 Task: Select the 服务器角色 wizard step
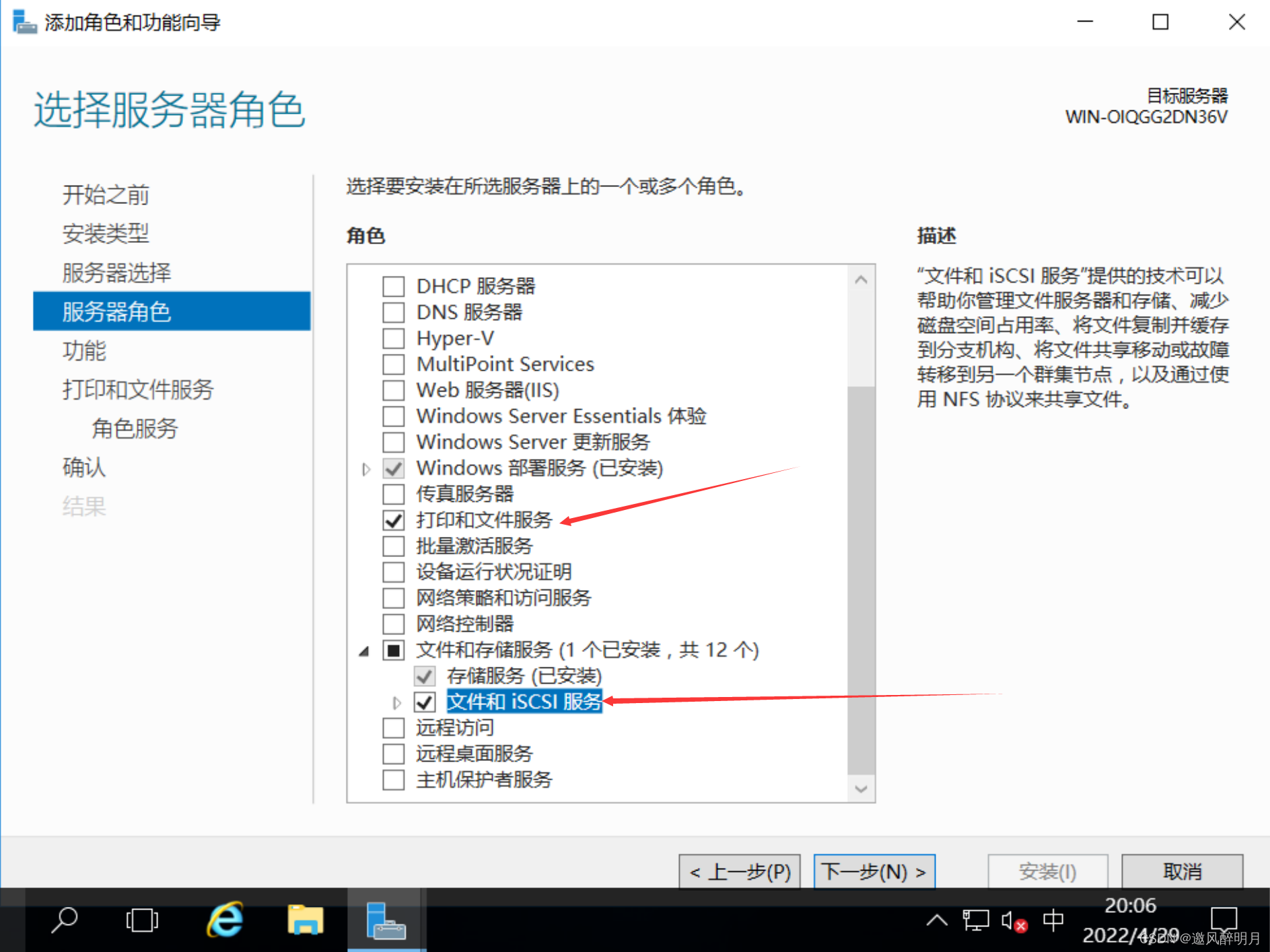tap(172, 312)
